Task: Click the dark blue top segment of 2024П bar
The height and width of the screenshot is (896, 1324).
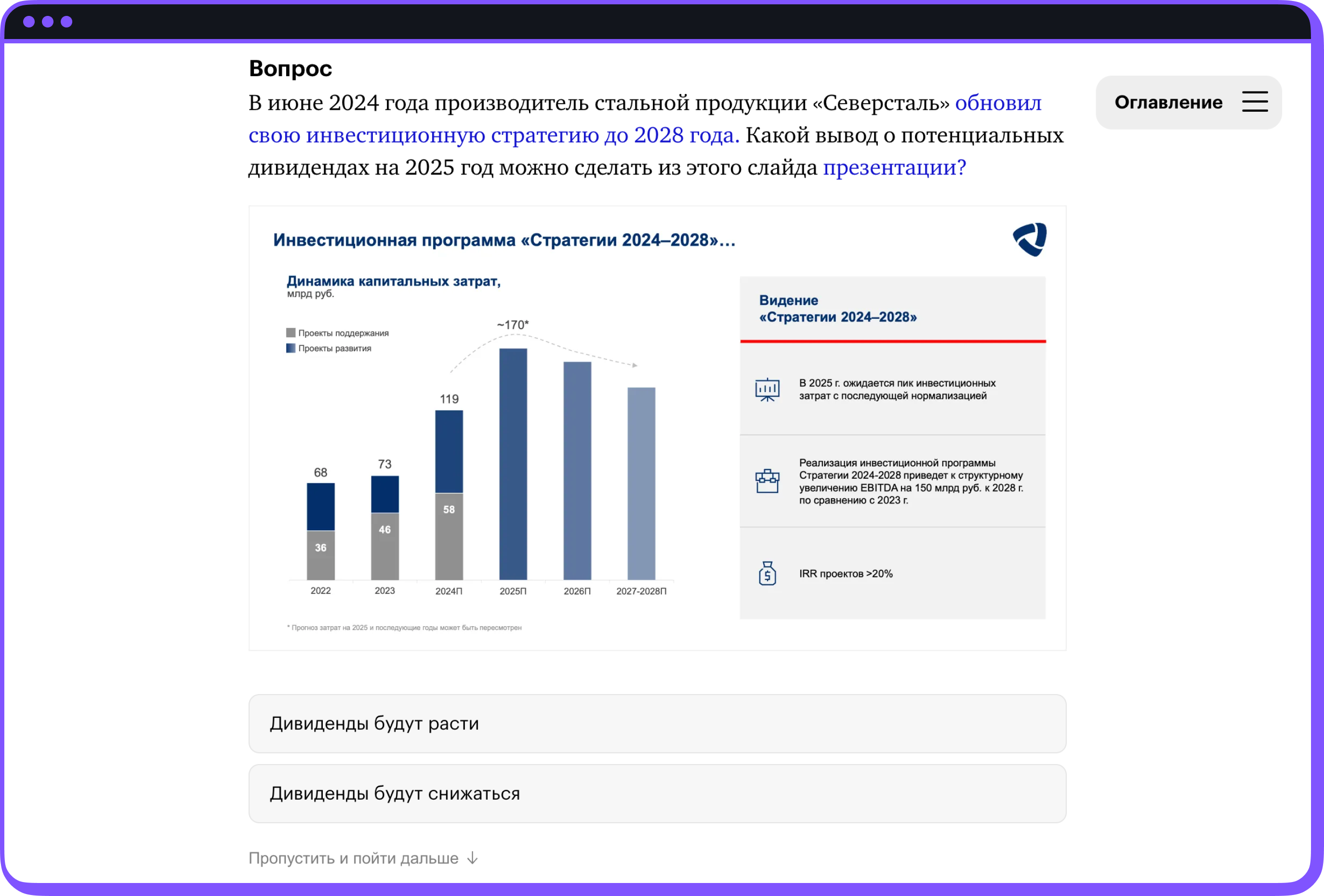Action: pos(449,452)
